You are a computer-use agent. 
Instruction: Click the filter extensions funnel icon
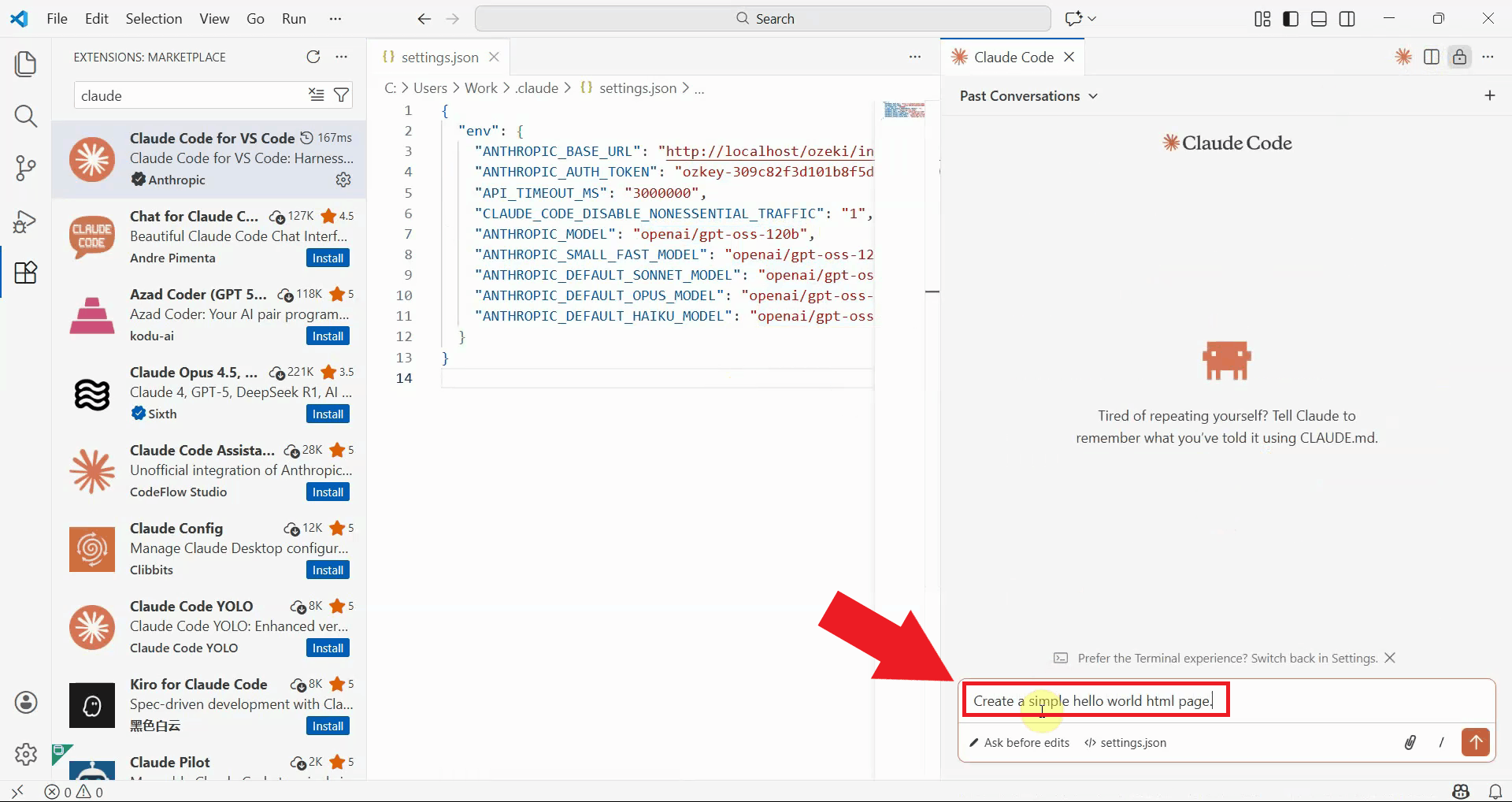pos(341,95)
